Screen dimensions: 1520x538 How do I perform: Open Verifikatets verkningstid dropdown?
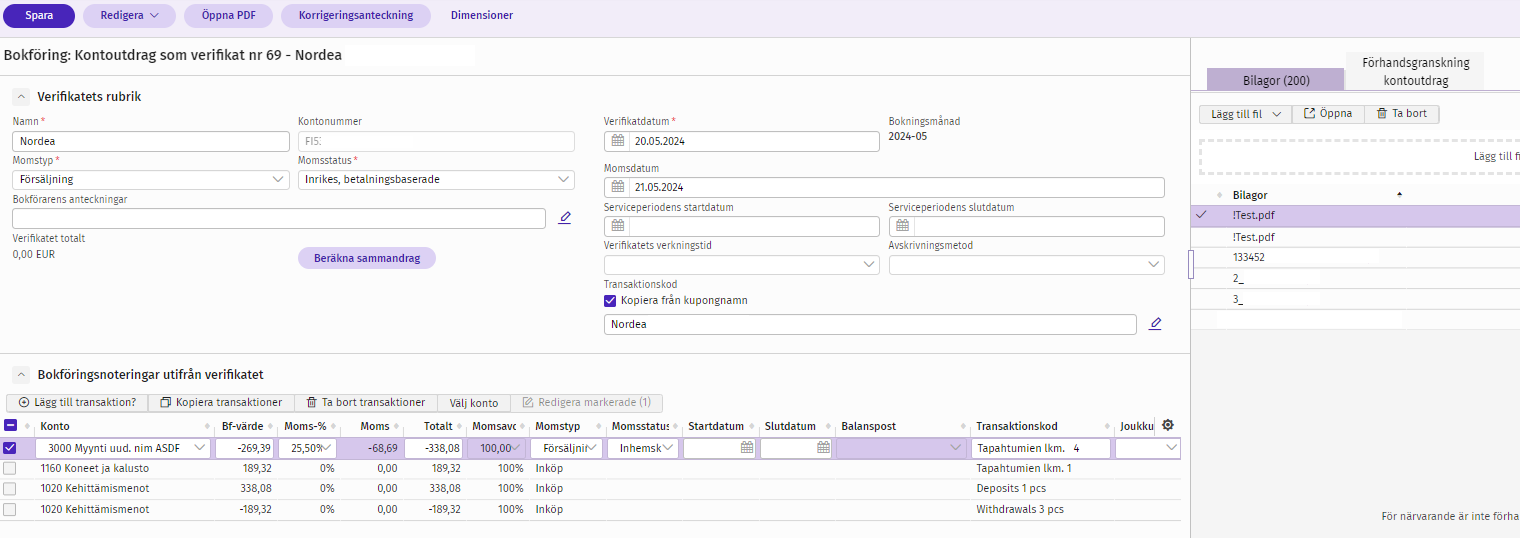tap(742, 265)
